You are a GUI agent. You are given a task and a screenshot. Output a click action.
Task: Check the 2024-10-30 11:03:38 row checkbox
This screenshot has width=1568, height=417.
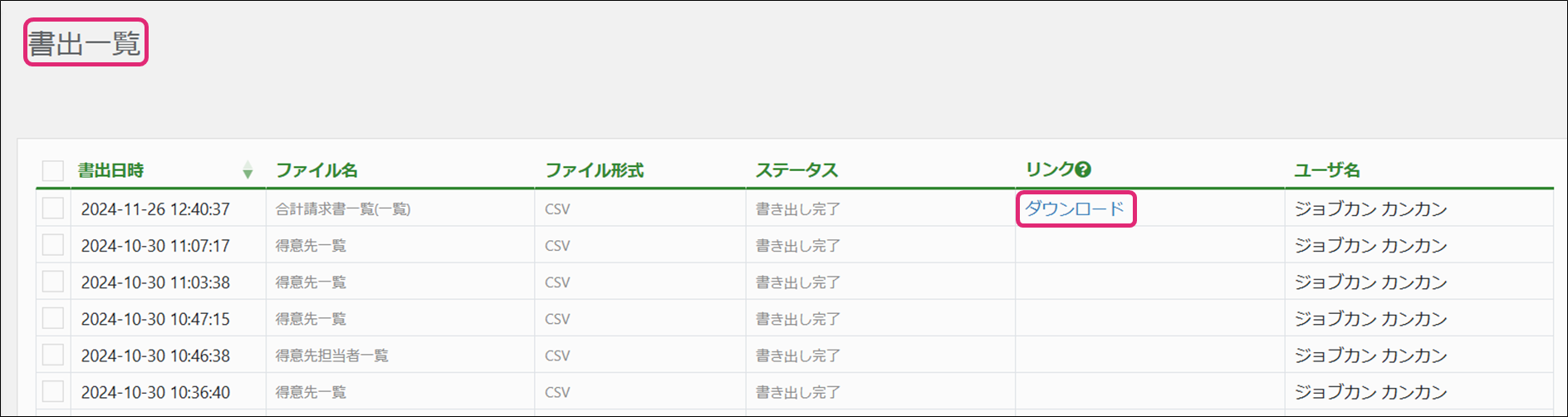click(x=53, y=281)
